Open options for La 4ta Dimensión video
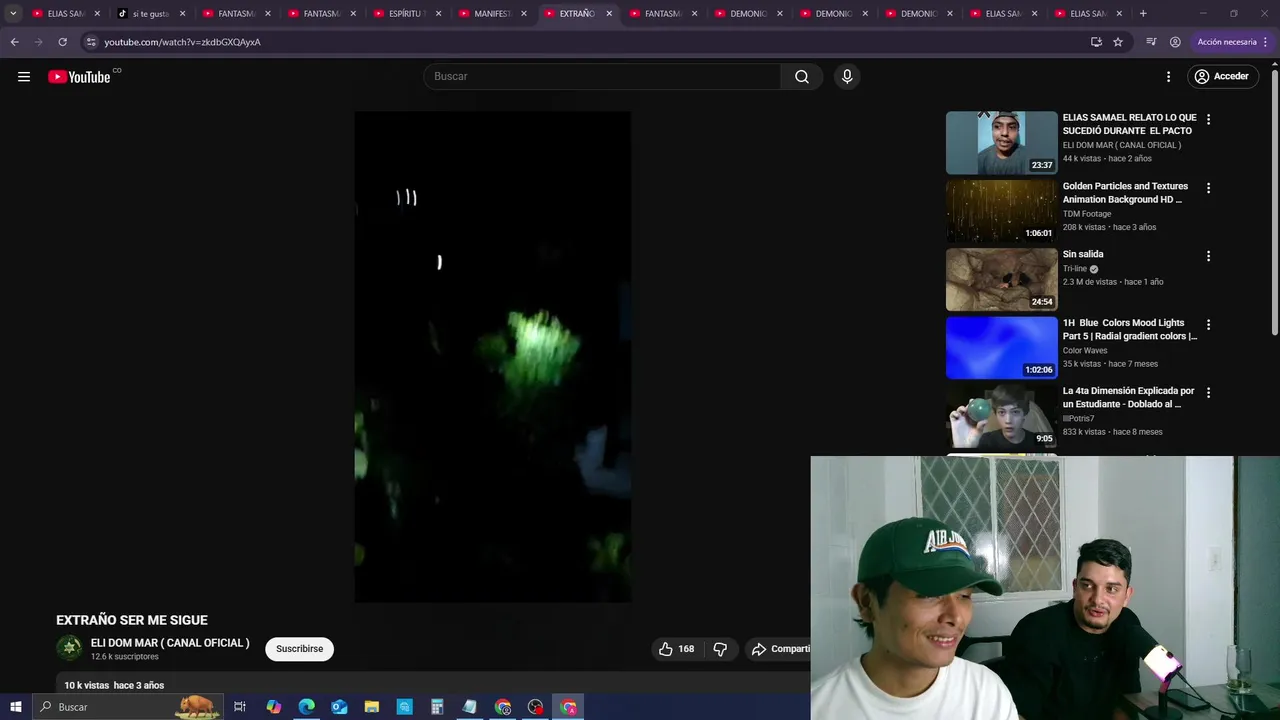Screen dimensions: 1280x720 pos(1208,393)
